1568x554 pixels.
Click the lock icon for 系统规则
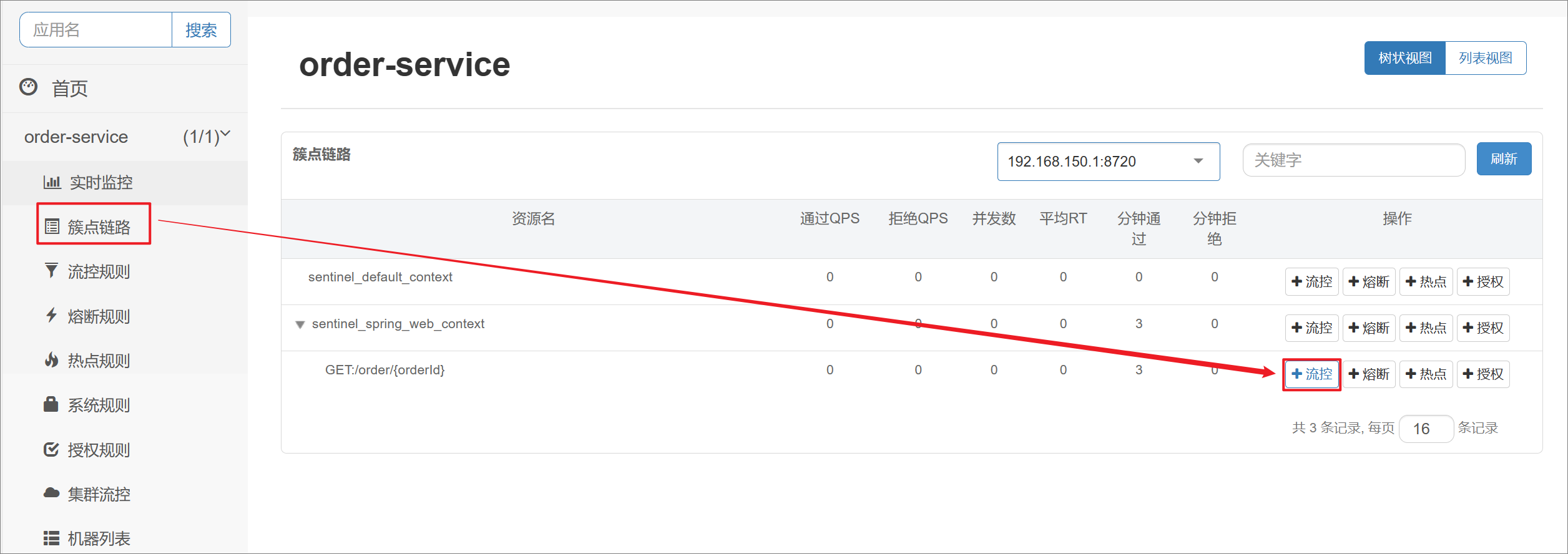(x=51, y=404)
